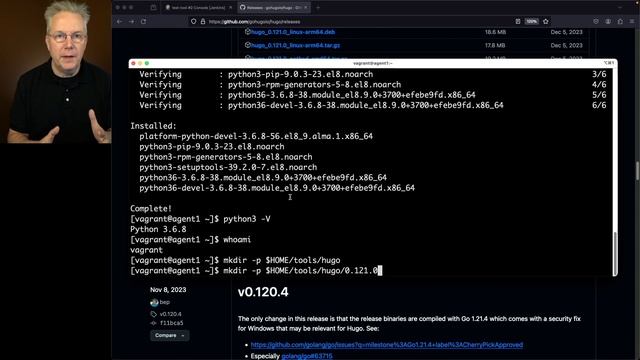The height and width of the screenshot is (360, 640).
Task: Click the 'whoami' command line in terminal
Action: (x=191, y=240)
